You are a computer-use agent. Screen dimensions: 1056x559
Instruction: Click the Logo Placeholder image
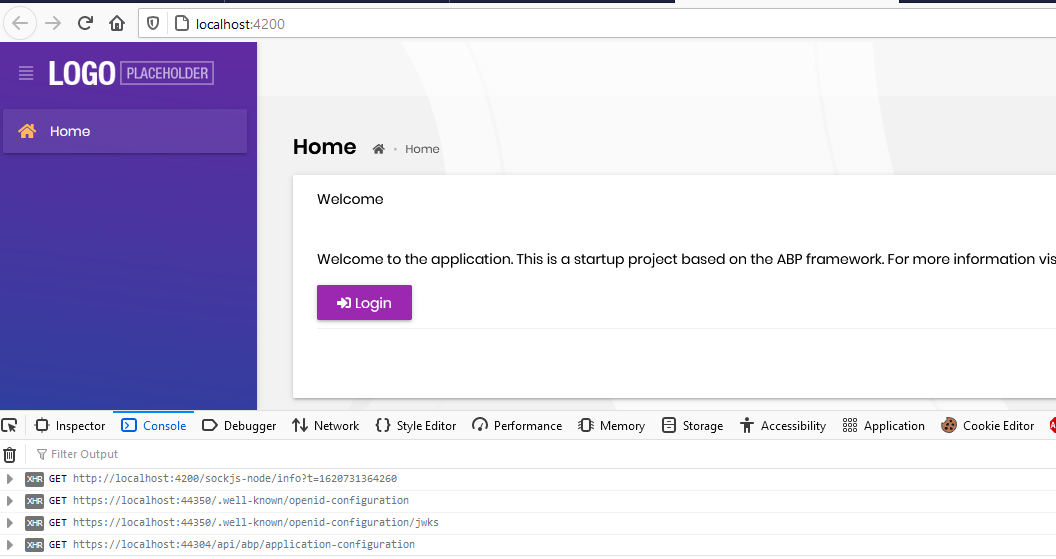(x=131, y=73)
